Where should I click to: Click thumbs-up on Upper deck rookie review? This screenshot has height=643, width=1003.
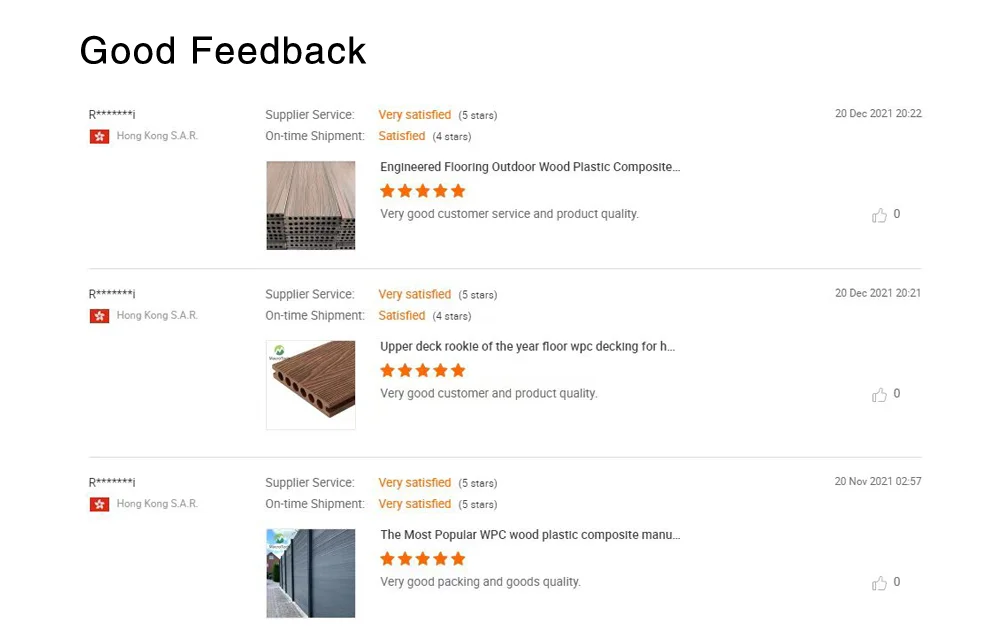880,395
